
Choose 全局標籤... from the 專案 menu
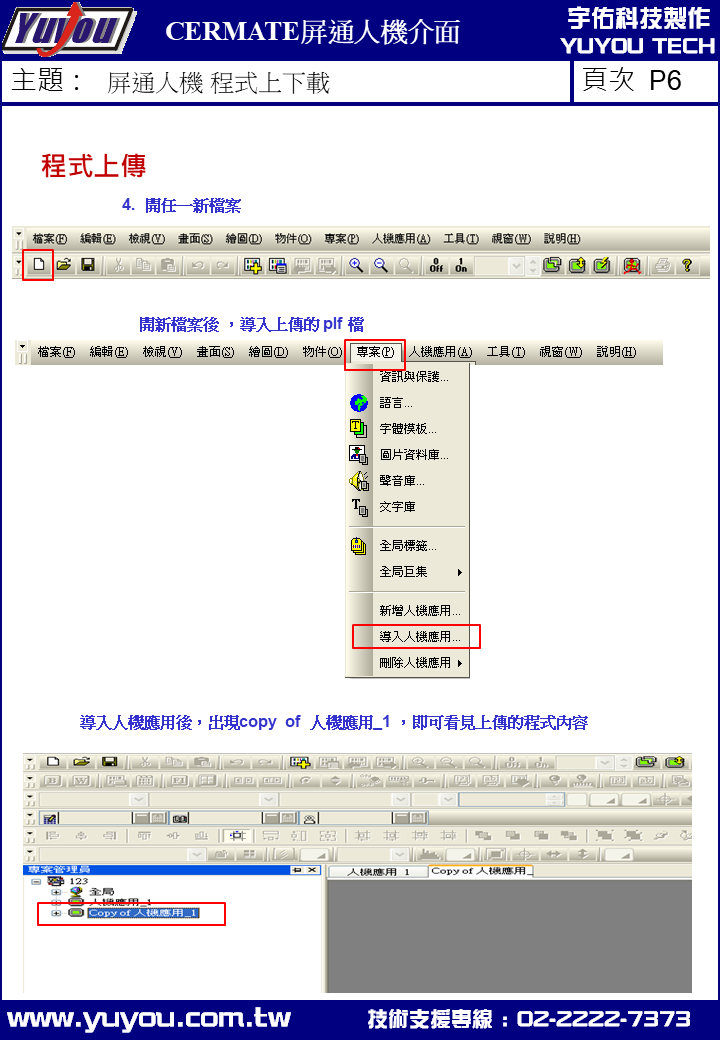408,546
